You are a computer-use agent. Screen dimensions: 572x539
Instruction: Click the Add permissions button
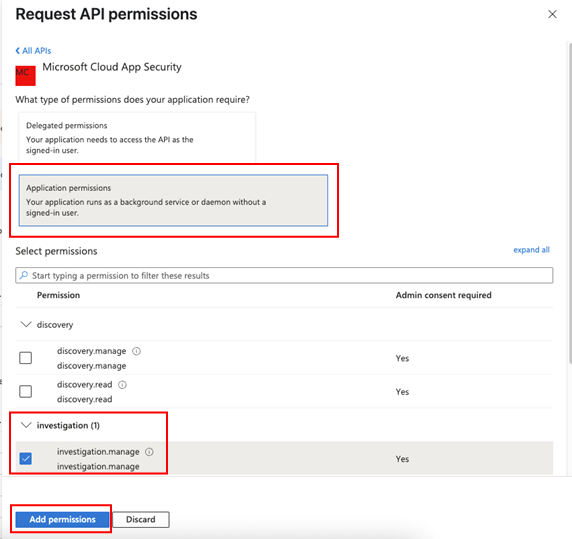point(62,519)
